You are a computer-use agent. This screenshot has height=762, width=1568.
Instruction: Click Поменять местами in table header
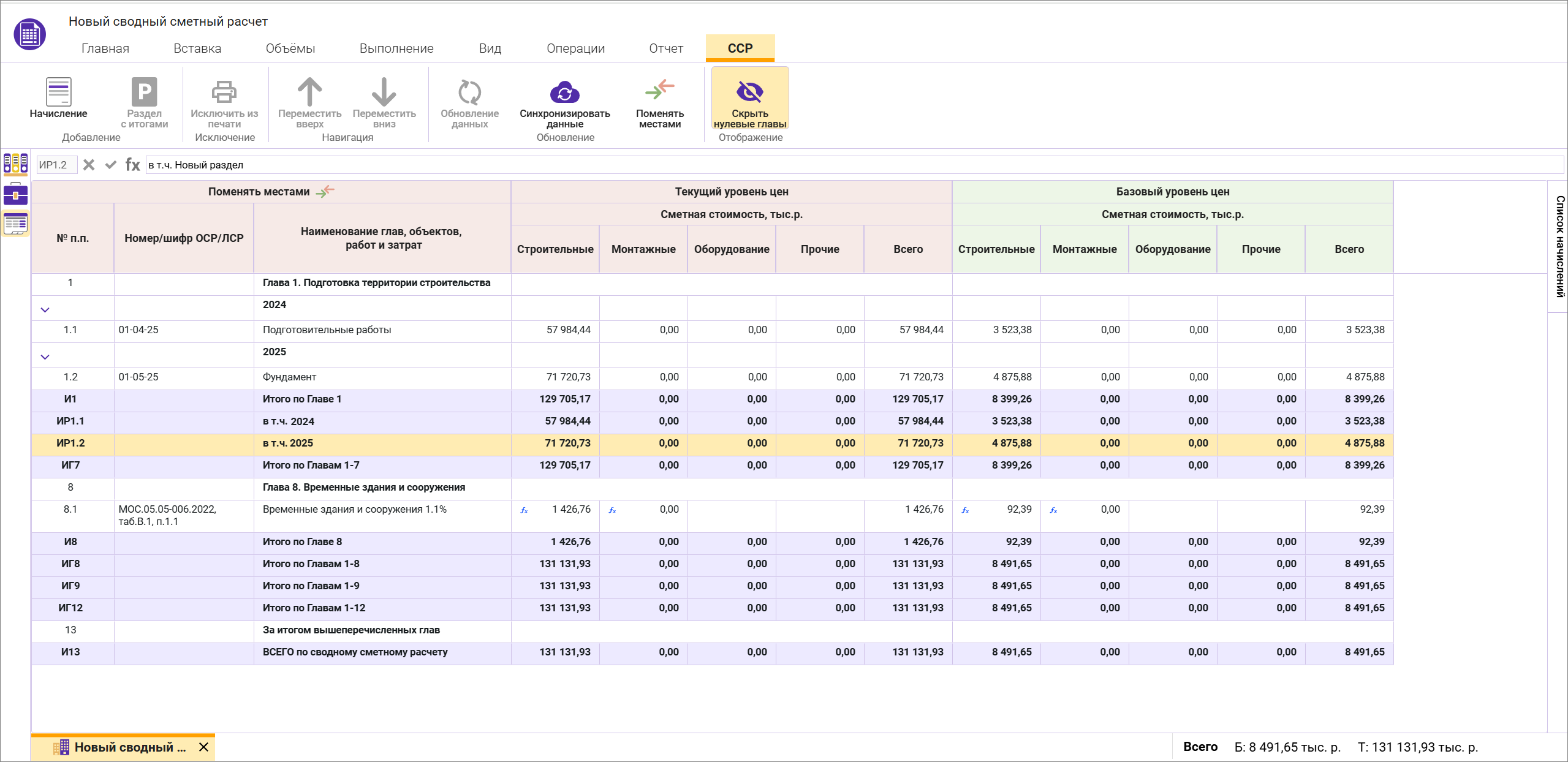[x=271, y=192]
